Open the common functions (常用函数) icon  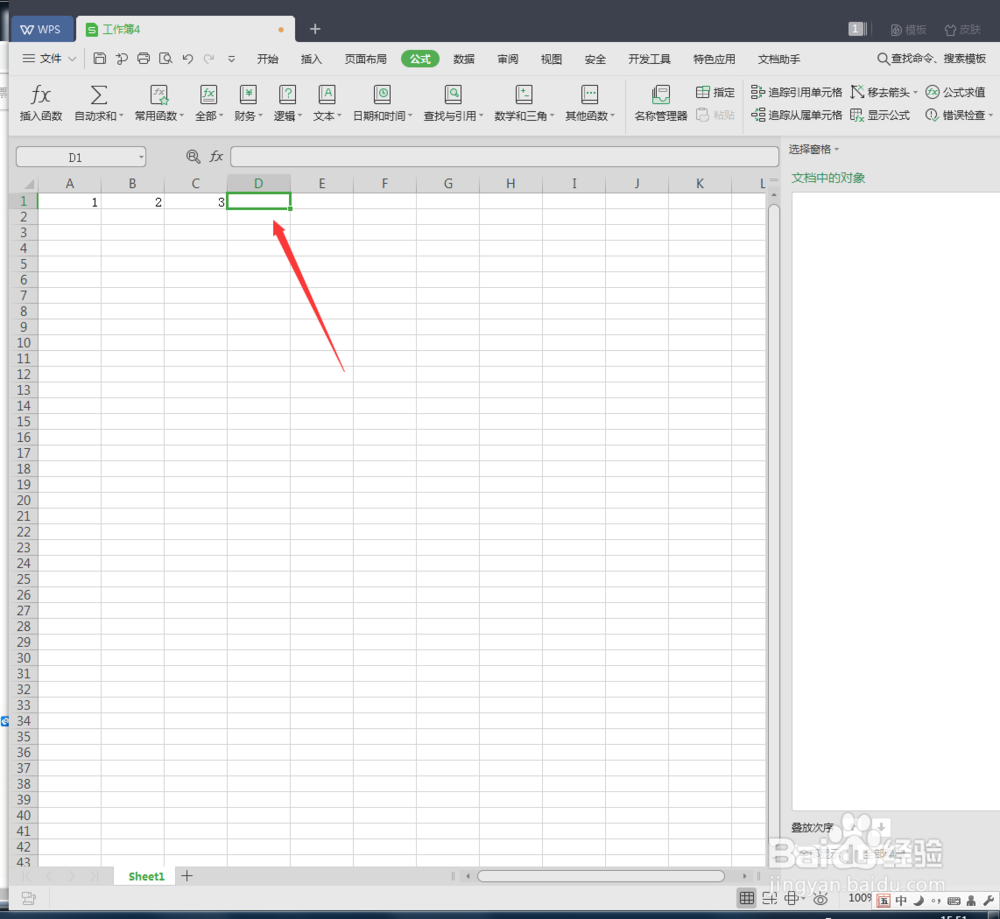[159, 95]
